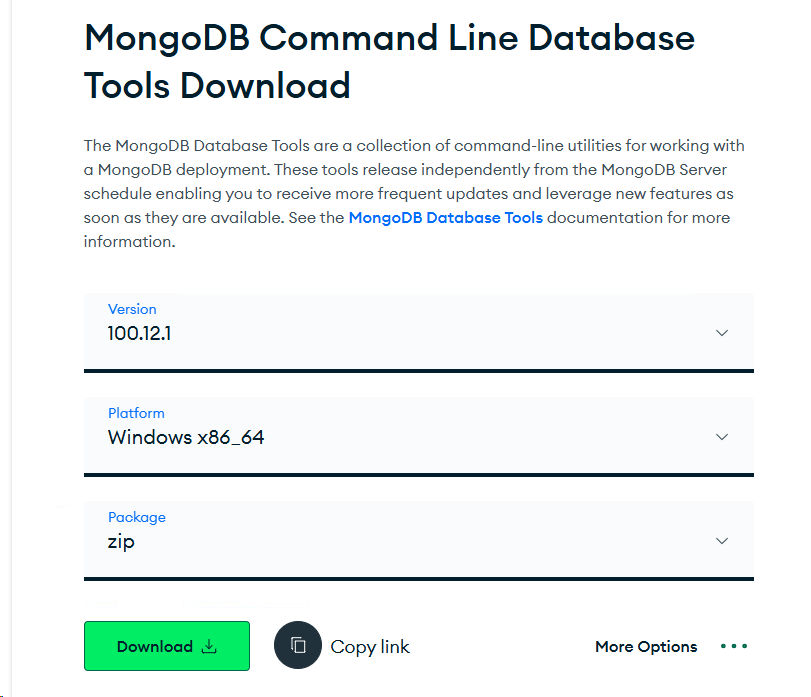Image resolution: width=811 pixels, height=697 pixels.
Task: Click the Download button text label
Action: click(155, 646)
